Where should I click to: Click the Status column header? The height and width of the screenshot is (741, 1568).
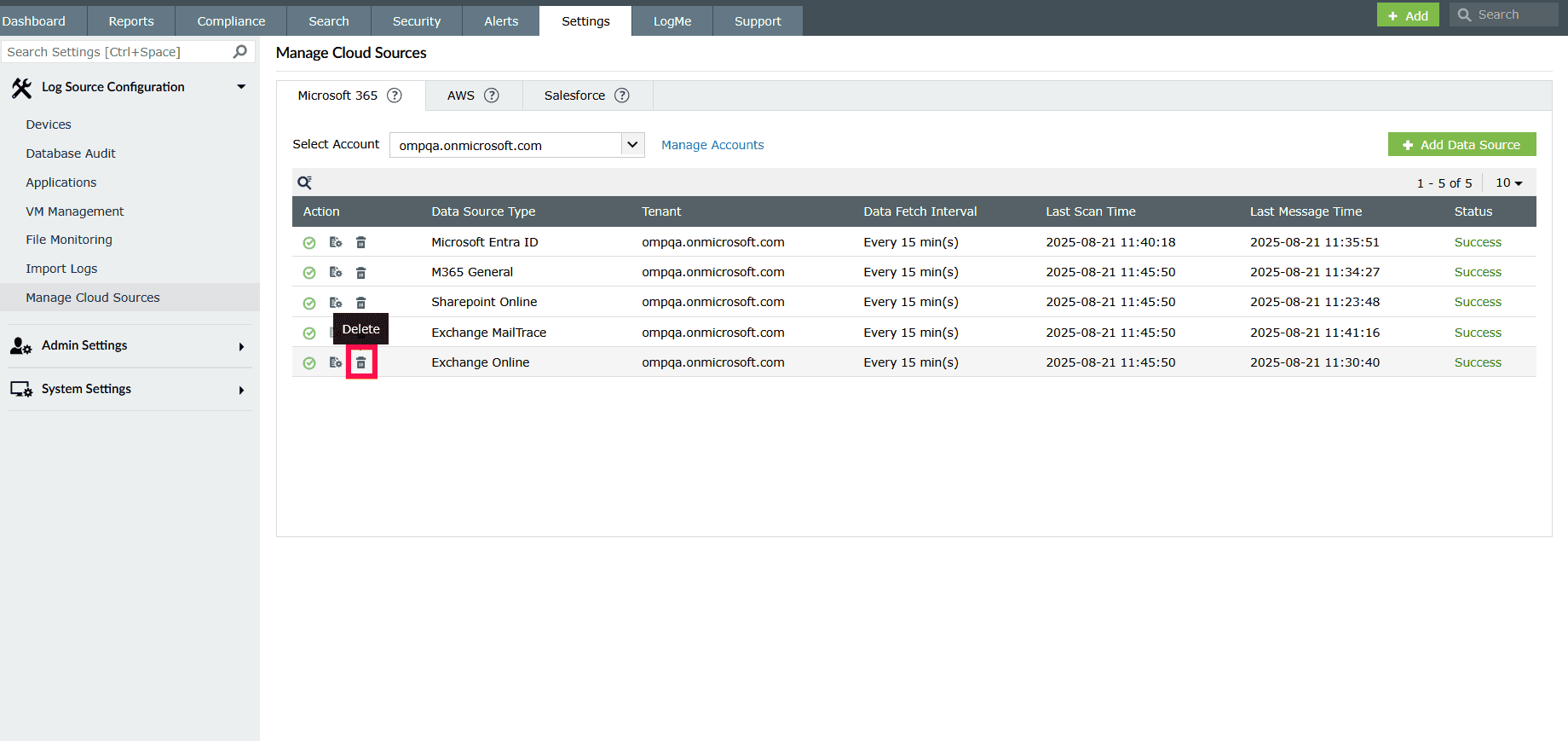(x=1473, y=211)
